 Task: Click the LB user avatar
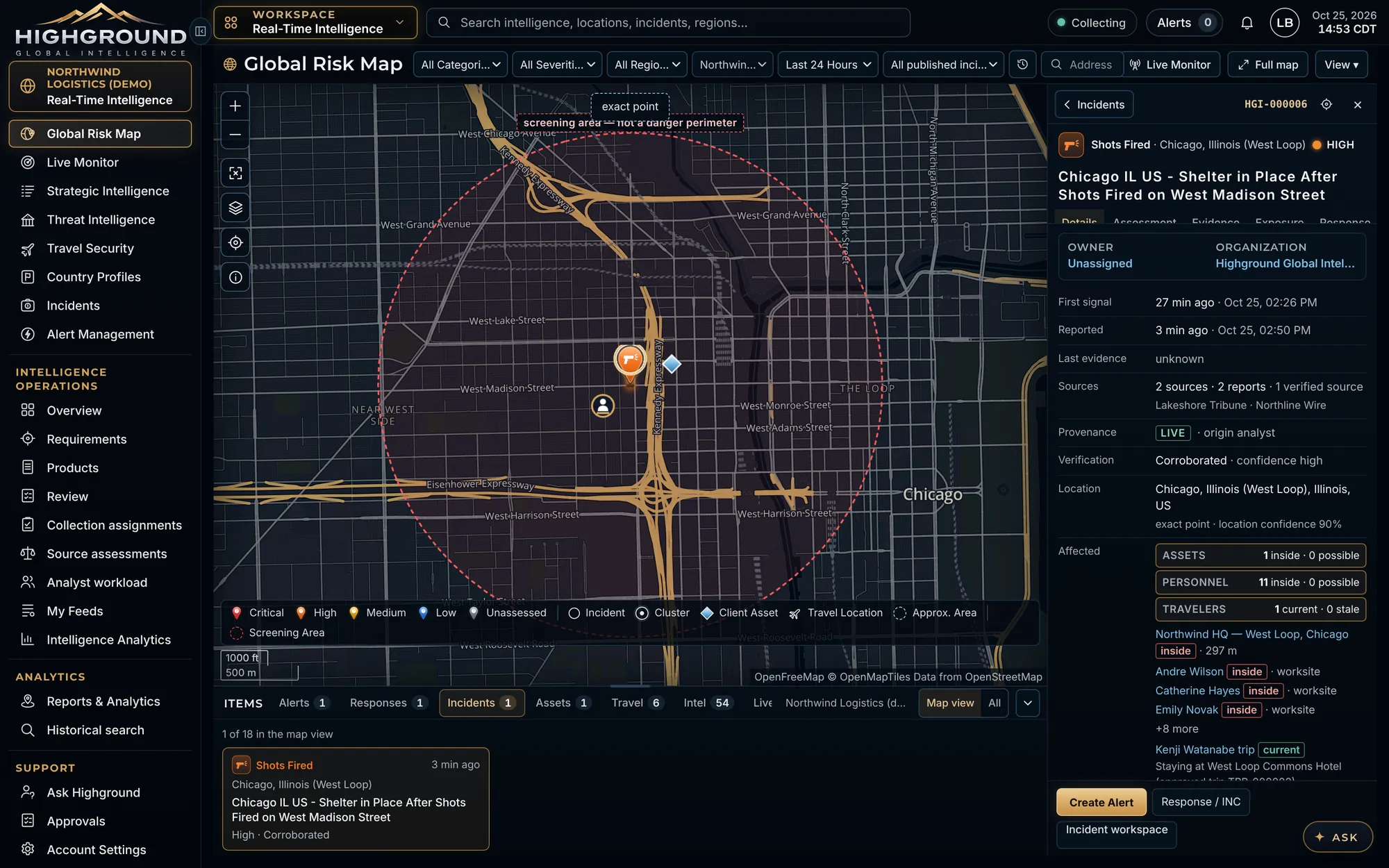tap(1284, 23)
